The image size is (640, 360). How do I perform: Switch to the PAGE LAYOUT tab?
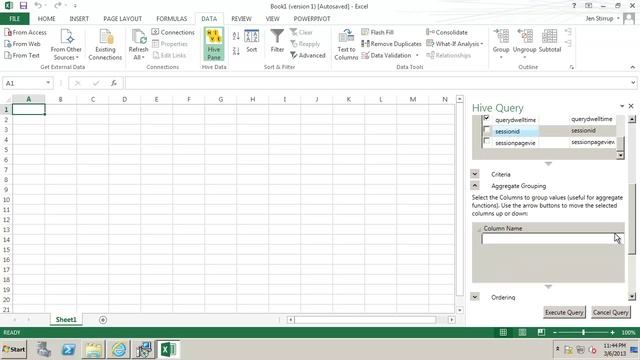pos(122,19)
